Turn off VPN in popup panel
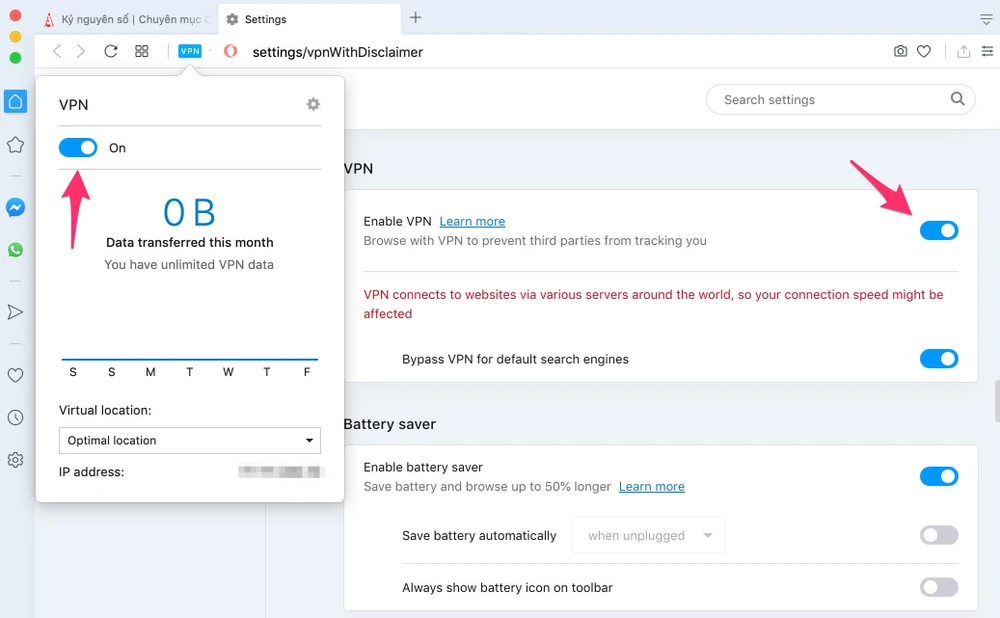Viewport: 1000px width, 618px height. click(x=78, y=148)
